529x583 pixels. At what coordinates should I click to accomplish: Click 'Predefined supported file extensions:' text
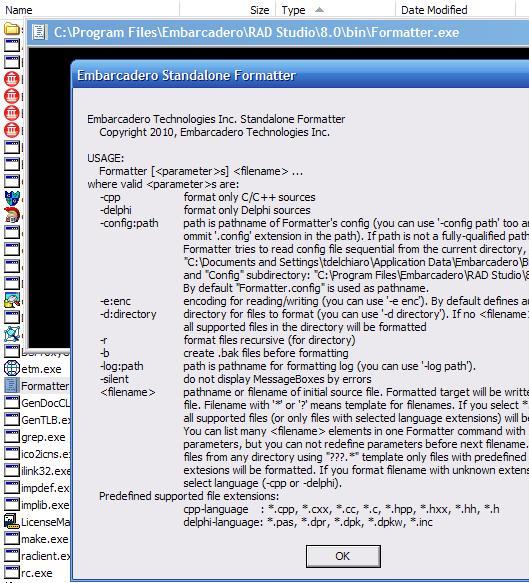189,496
